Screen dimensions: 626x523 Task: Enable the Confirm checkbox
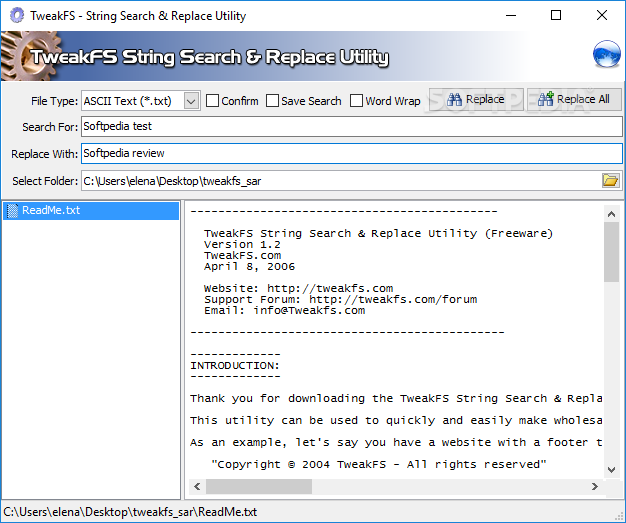[212, 101]
